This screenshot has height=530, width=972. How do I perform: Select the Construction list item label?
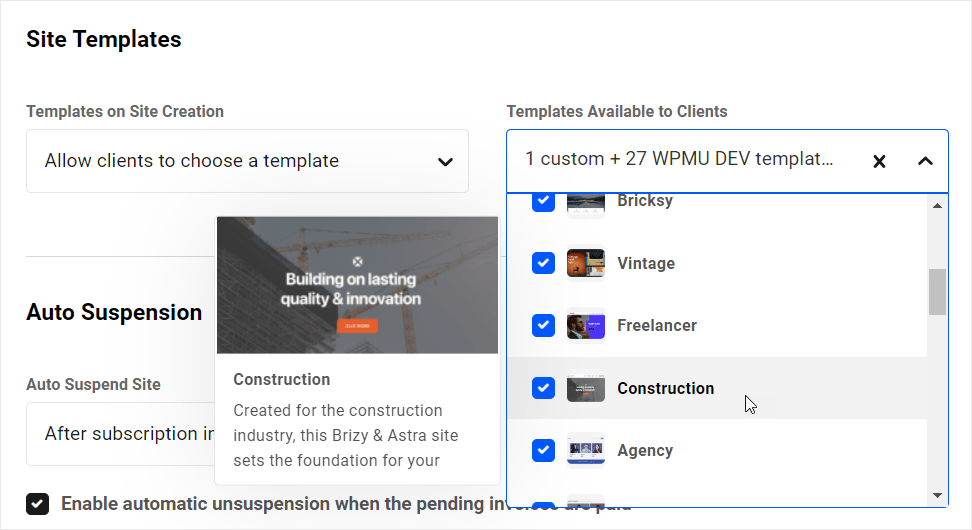pos(666,388)
